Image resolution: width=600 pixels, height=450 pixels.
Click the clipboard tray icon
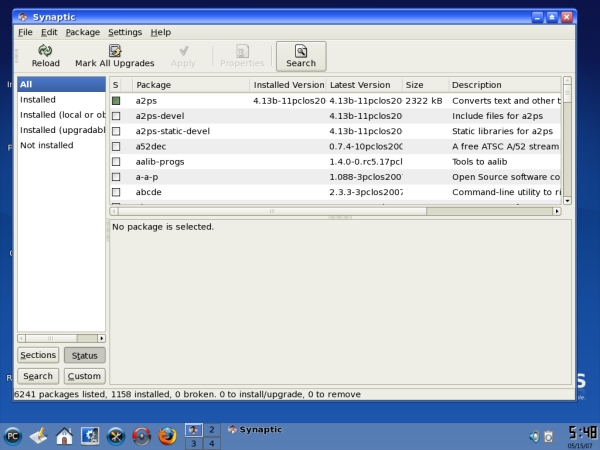549,436
